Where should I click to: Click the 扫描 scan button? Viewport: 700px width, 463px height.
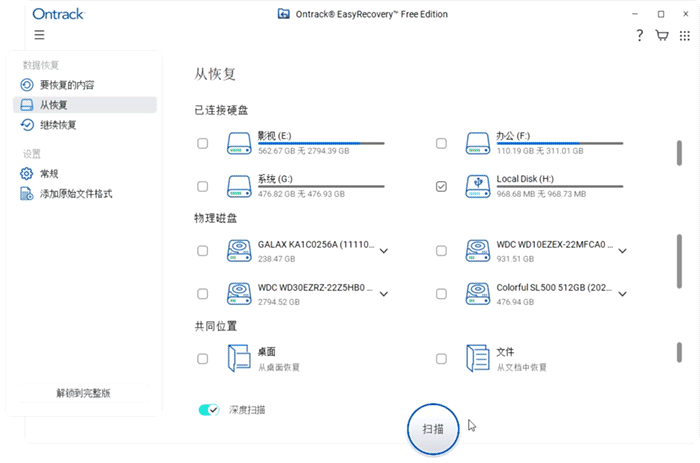433,429
